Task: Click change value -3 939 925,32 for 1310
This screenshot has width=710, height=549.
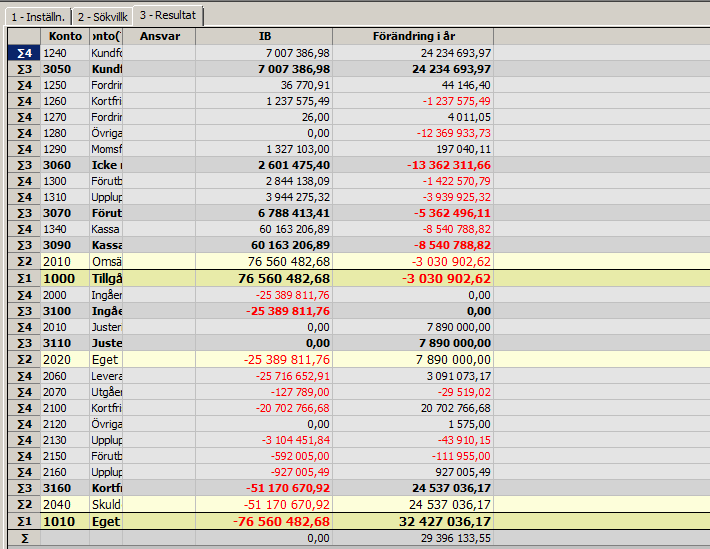Action: click(456, 197)
